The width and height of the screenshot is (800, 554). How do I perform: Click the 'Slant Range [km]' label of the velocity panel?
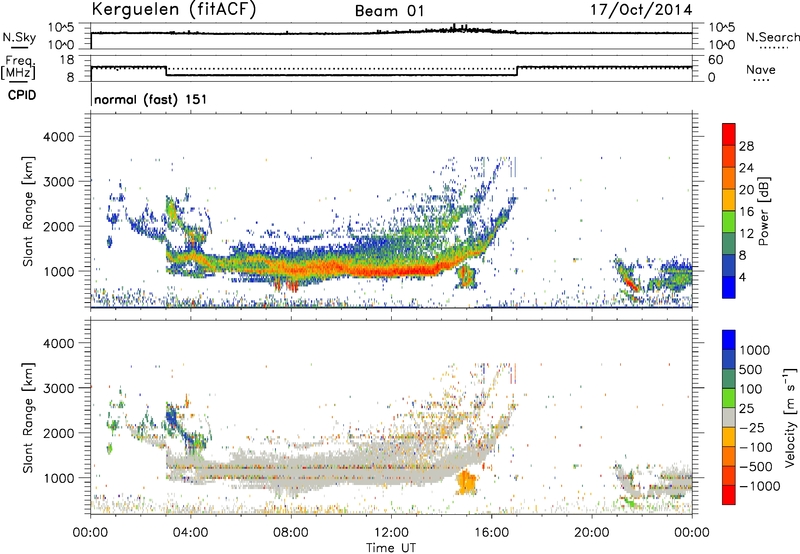(x=28, y=418)
